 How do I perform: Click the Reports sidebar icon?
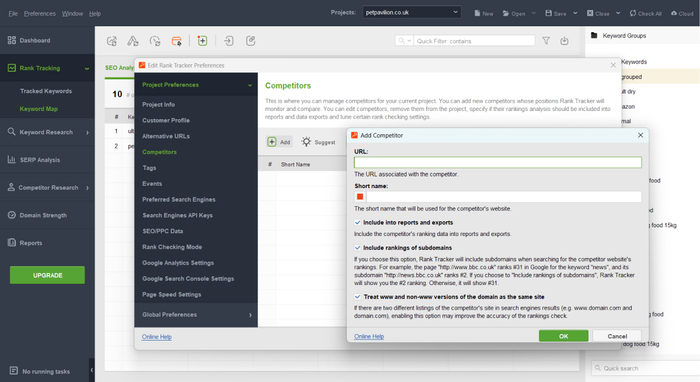12,243
